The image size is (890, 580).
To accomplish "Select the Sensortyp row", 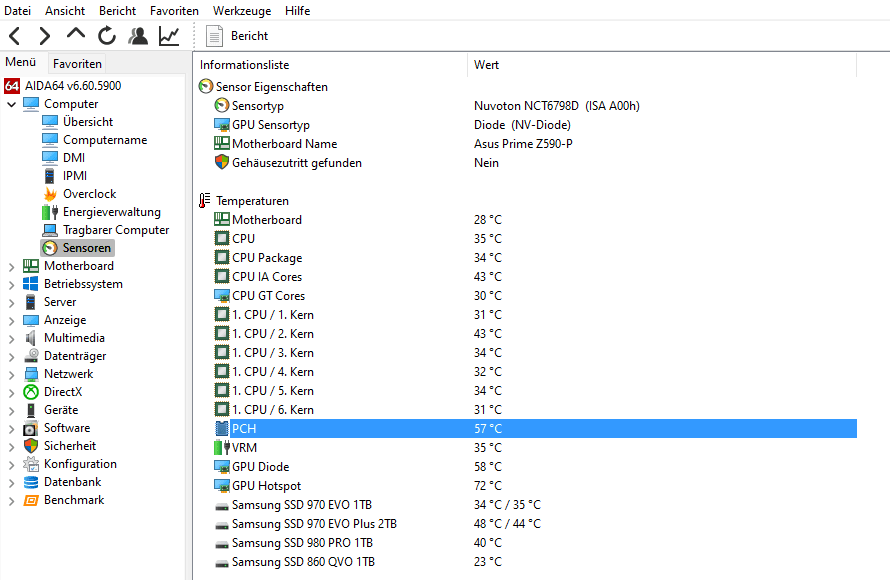I will pos(527,106).
